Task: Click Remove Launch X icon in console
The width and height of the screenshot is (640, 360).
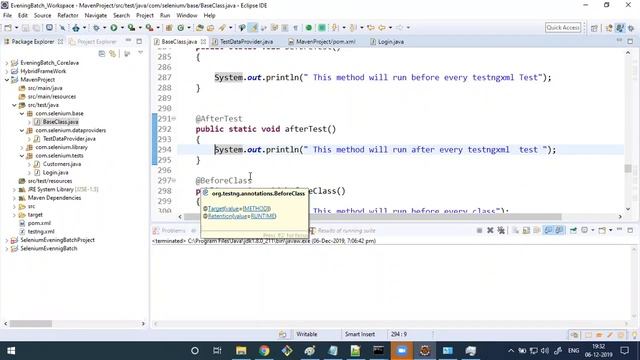Action: click(490, 231)
